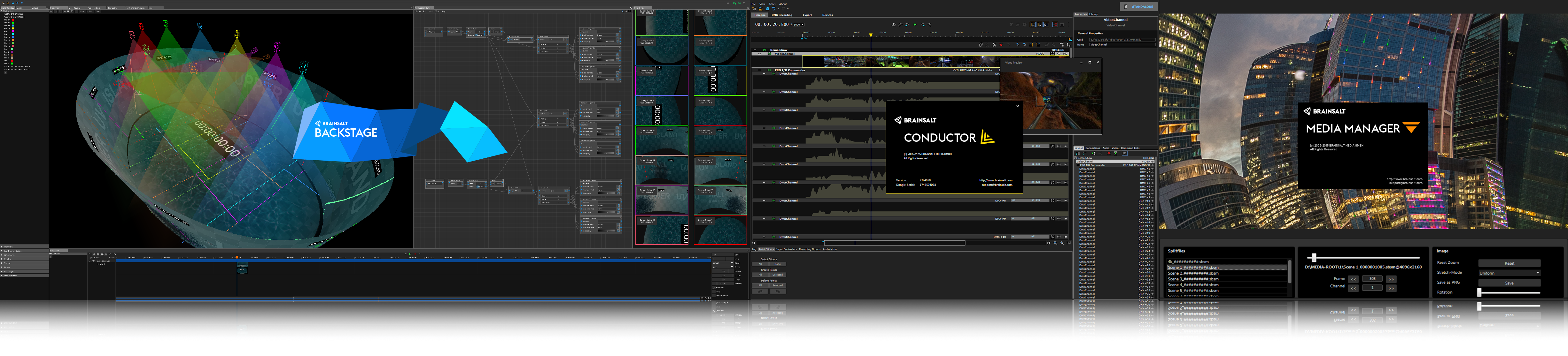Zoom in on the Conductor timeline
The width and height of the screenshot is (1568, 356).
[1055, 243]
